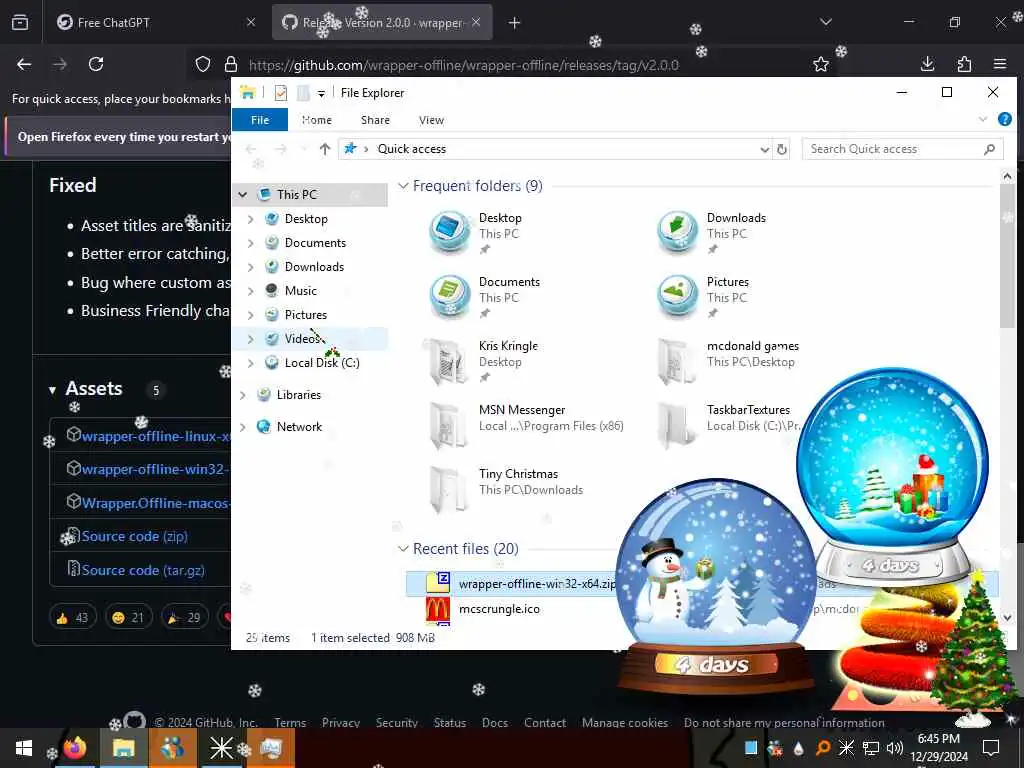1024x768 pixels.
Task: Open Customize Quick Access Toolbar dropdown
Action: coord(321,93)
